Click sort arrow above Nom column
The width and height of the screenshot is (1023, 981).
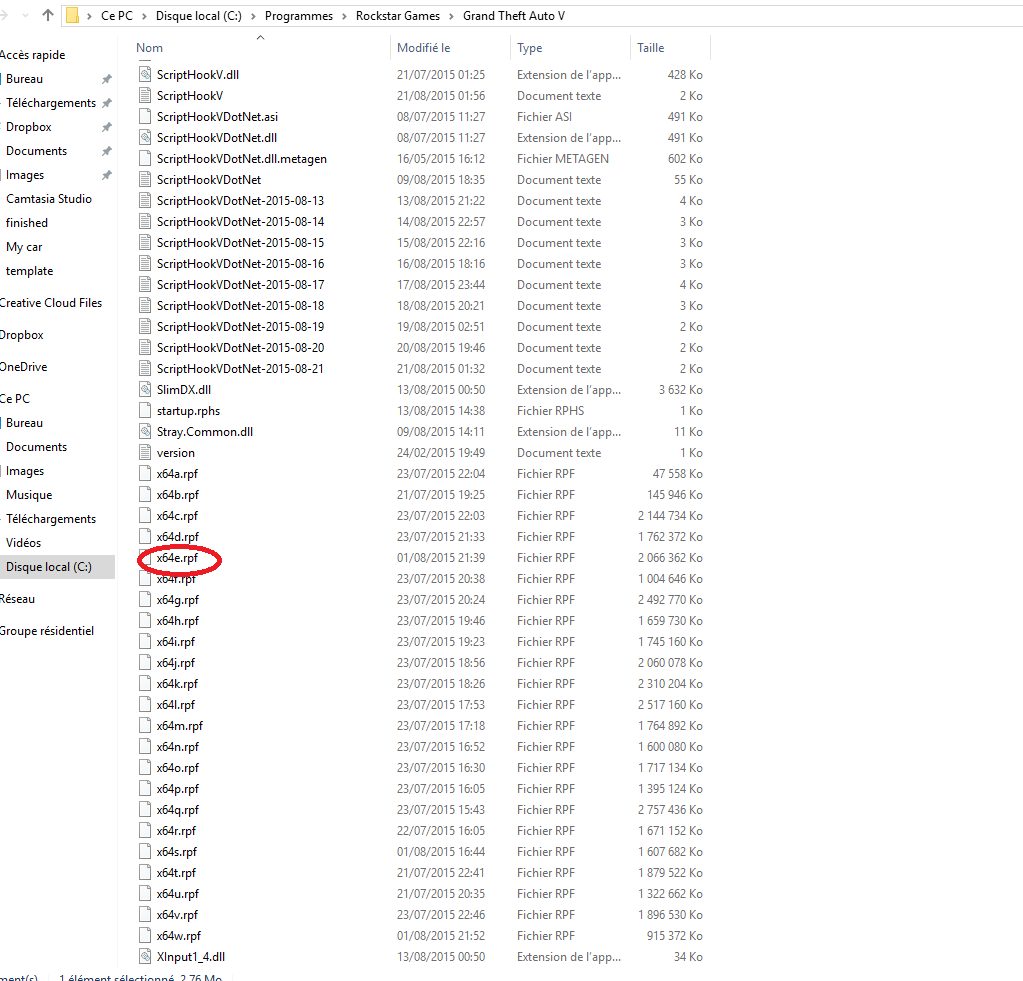(260, 37)
